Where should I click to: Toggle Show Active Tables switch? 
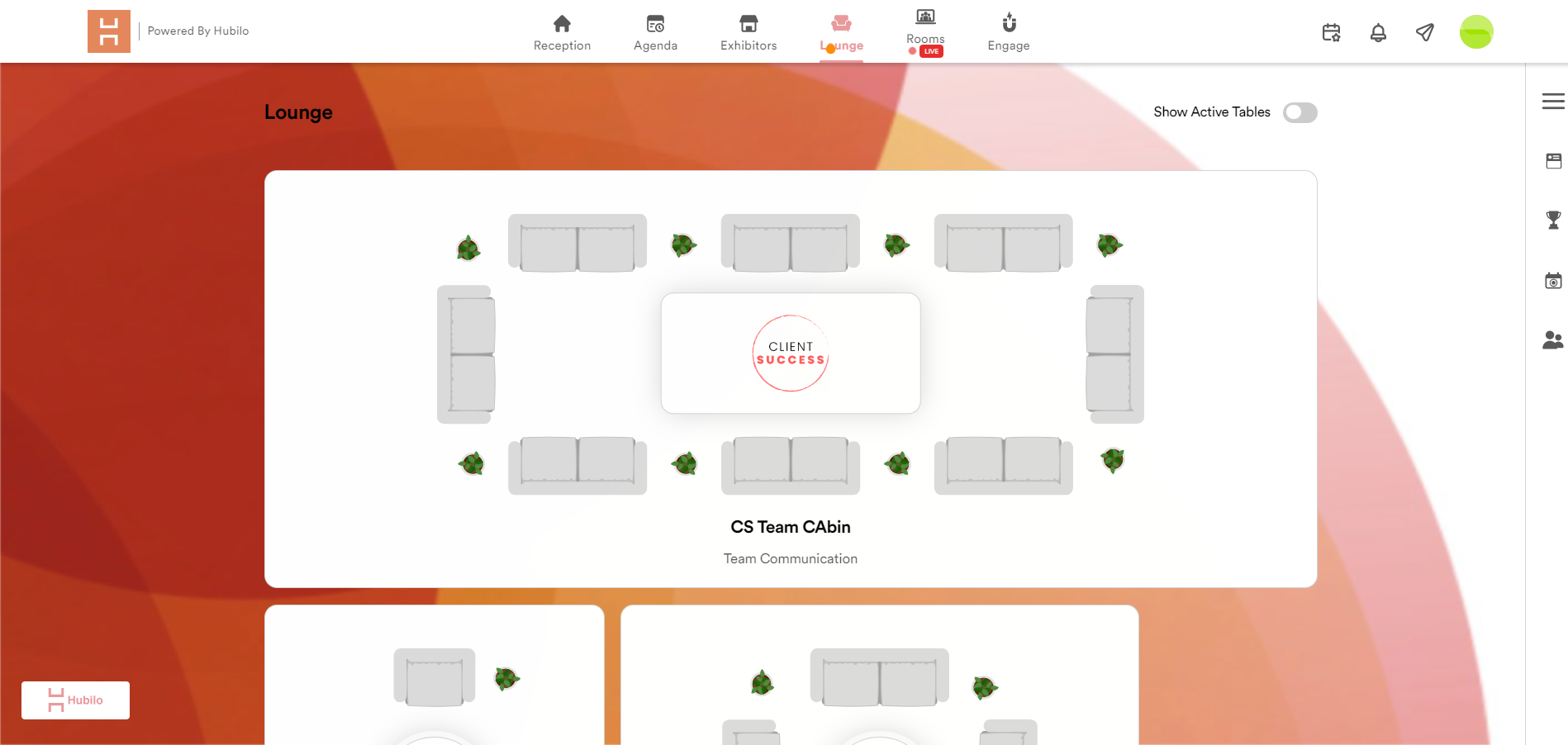[x=1300, y=112]
